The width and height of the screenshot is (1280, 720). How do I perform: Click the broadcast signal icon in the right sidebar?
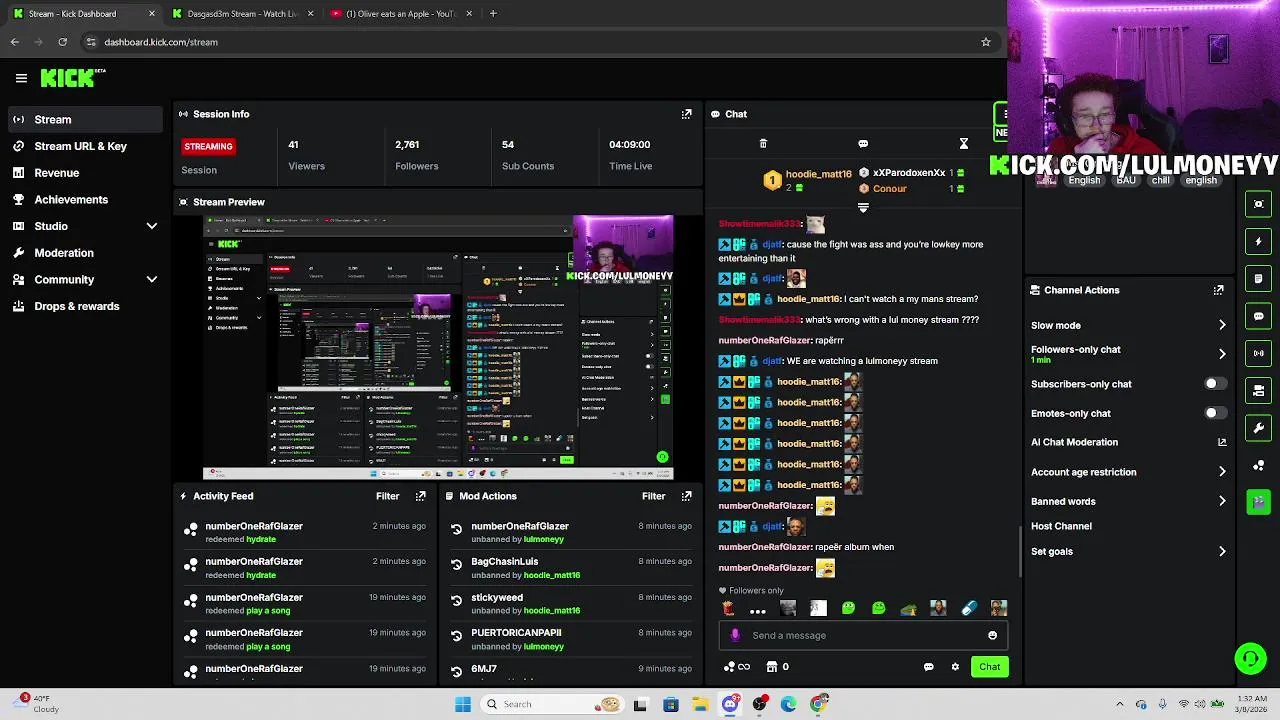tap(1259, 353)
